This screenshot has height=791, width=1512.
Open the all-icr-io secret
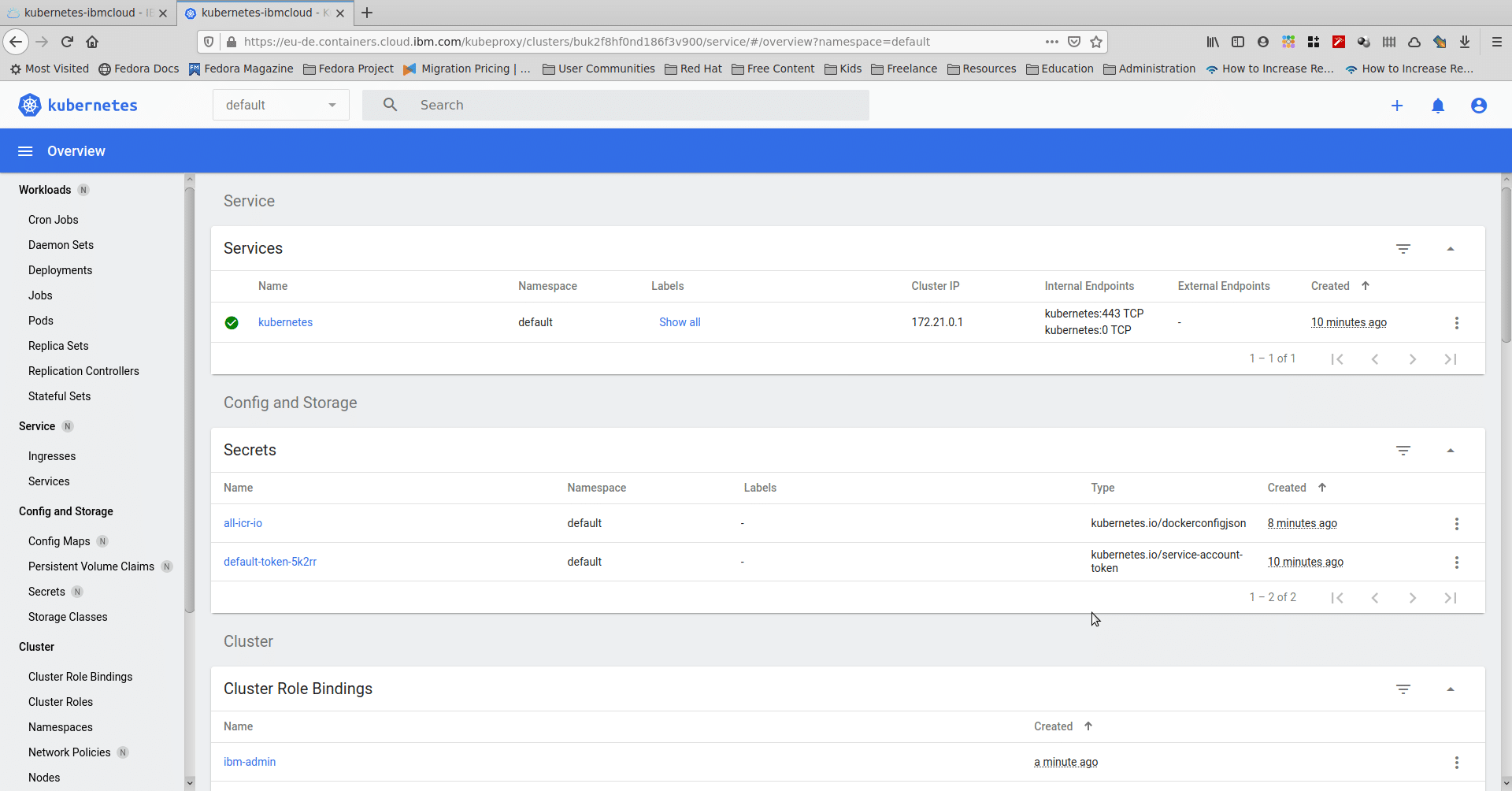click(x=243, y=523)
